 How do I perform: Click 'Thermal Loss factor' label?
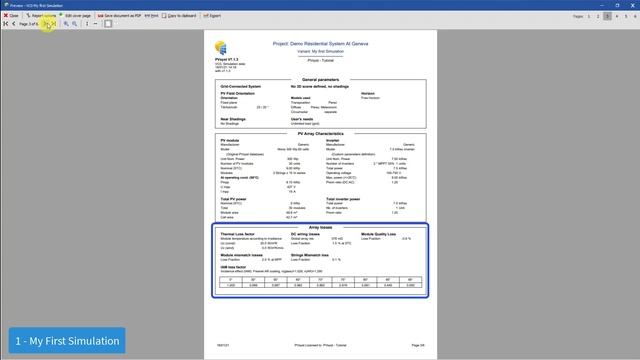tap(238, 234)
